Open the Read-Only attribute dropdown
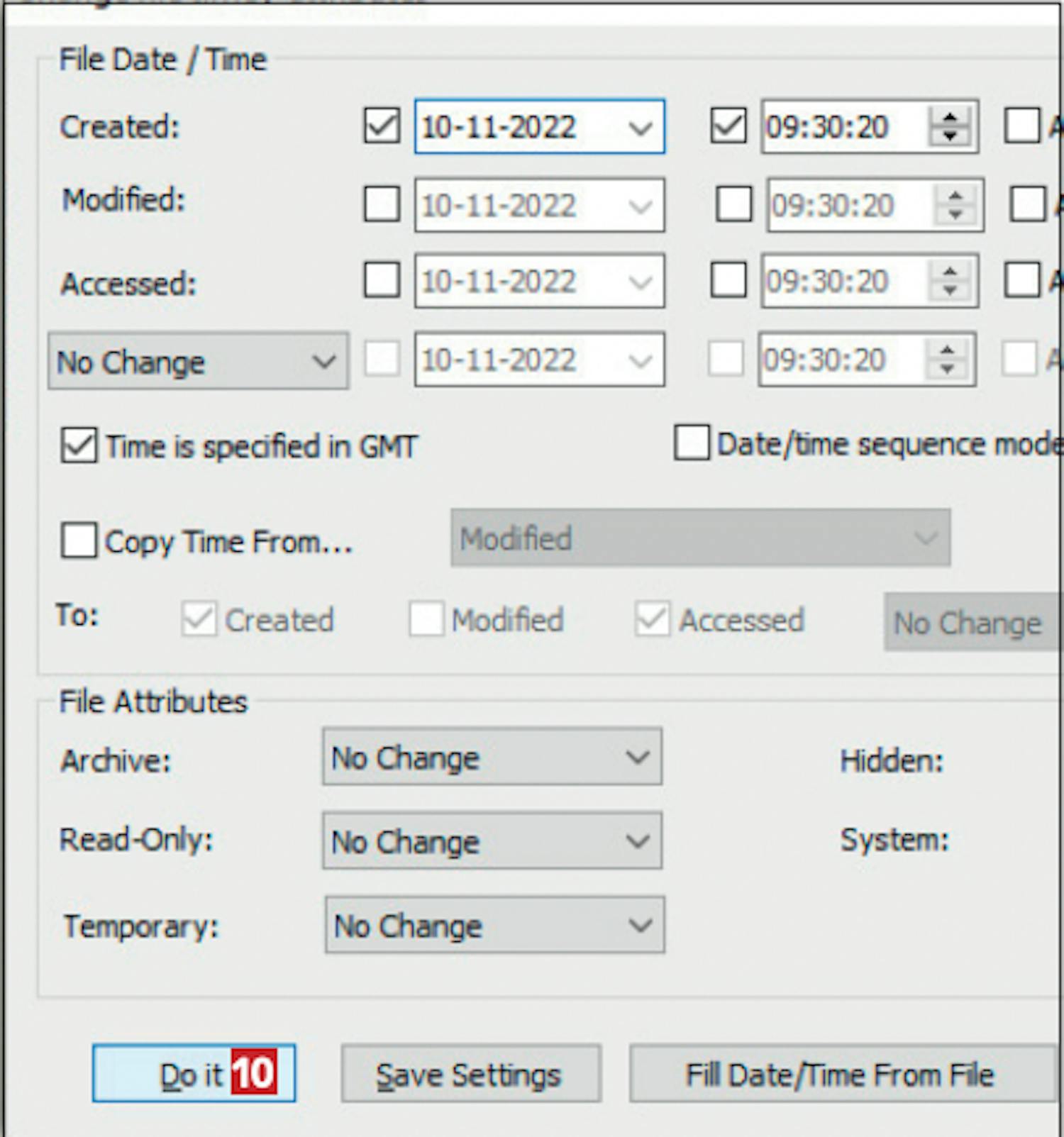Image resolution: width=1064 pixels, height=1137 pixels. pos(492,841)
